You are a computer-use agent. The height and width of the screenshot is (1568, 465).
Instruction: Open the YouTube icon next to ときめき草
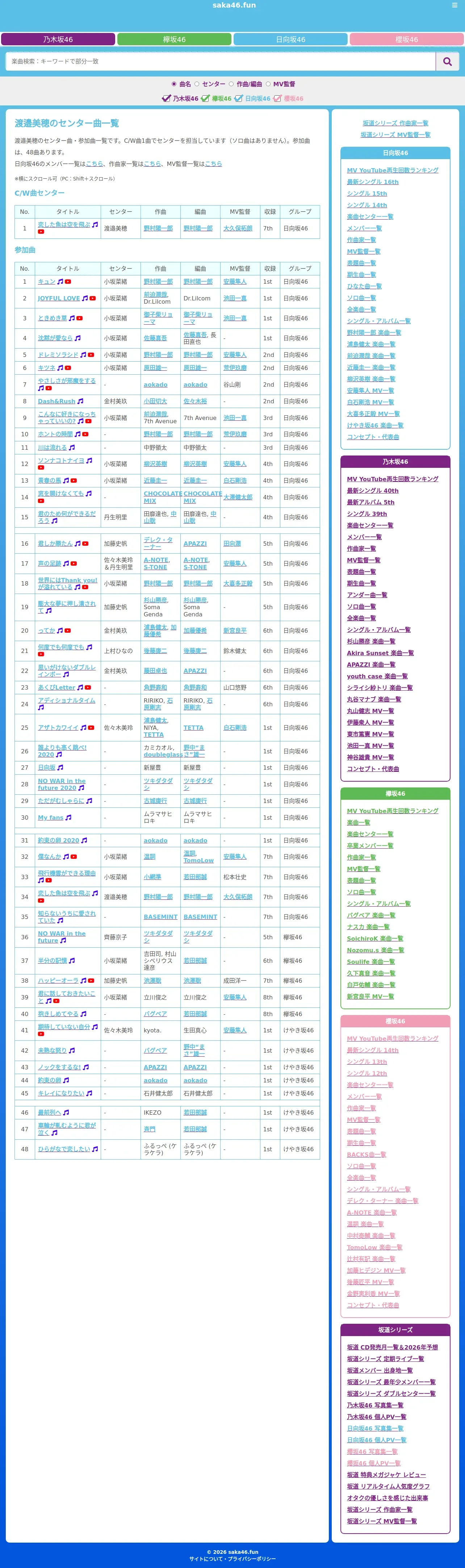coord(80,319)
